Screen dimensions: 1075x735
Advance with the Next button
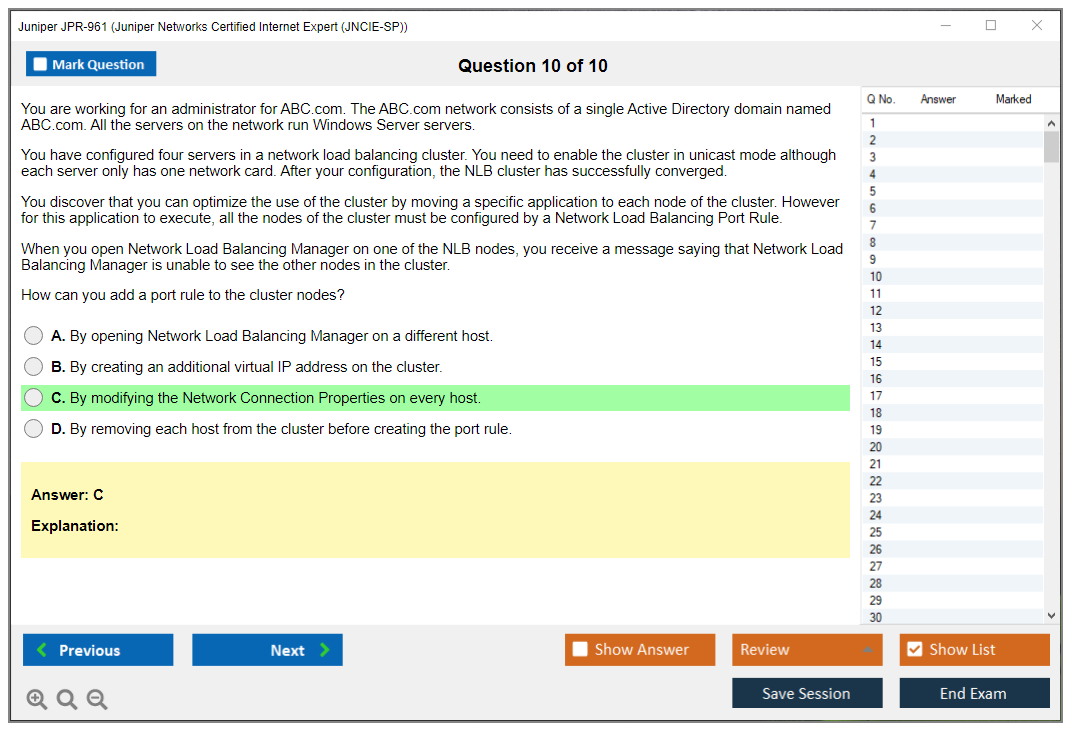pos(267,650)
